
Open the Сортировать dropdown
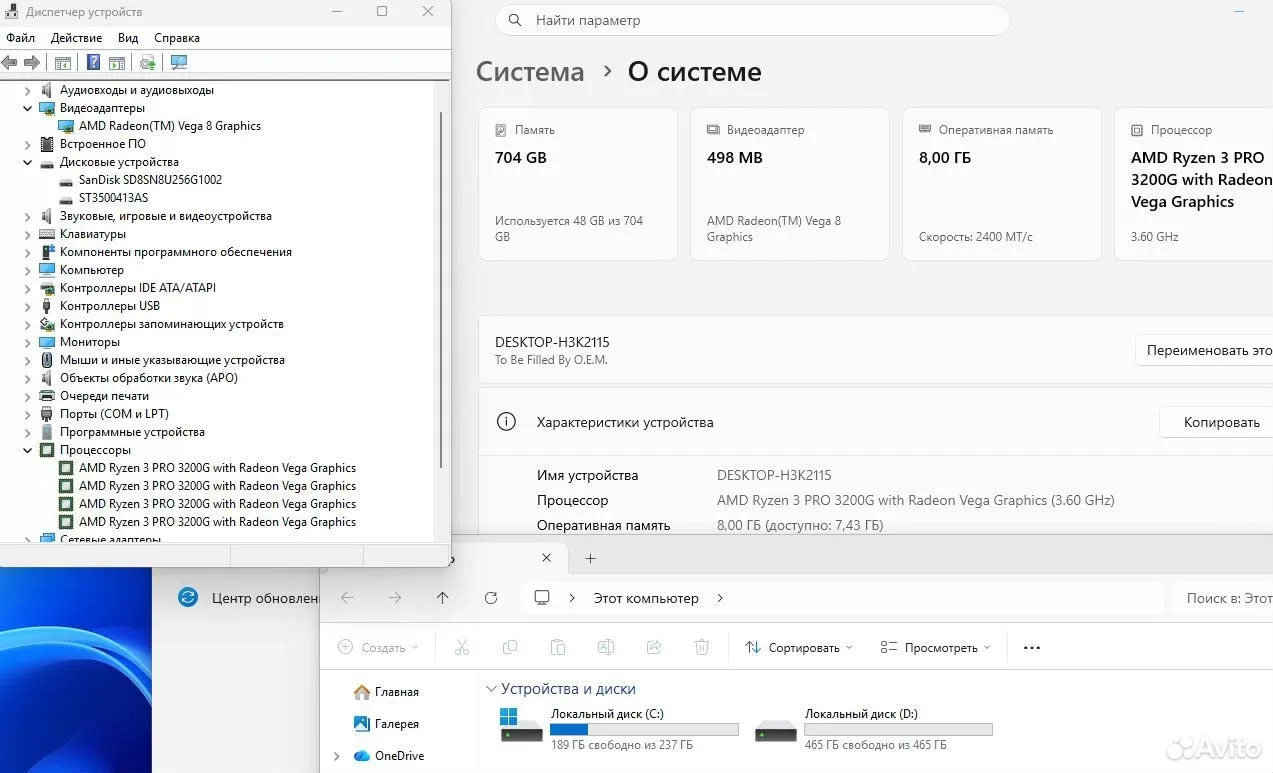pos(799,648)
